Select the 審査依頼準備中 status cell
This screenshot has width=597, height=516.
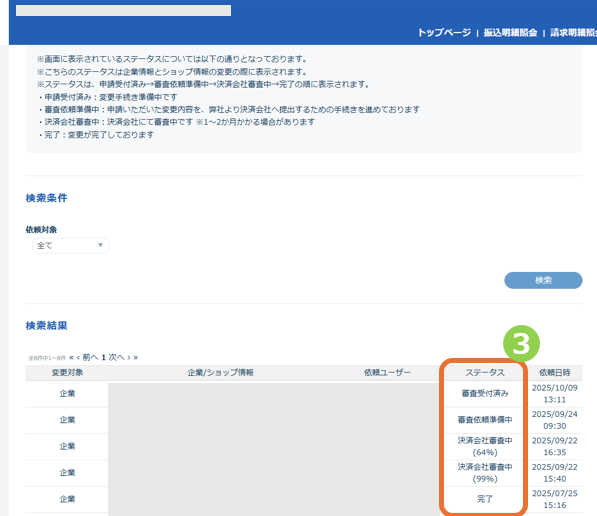[x=485, y=420]
